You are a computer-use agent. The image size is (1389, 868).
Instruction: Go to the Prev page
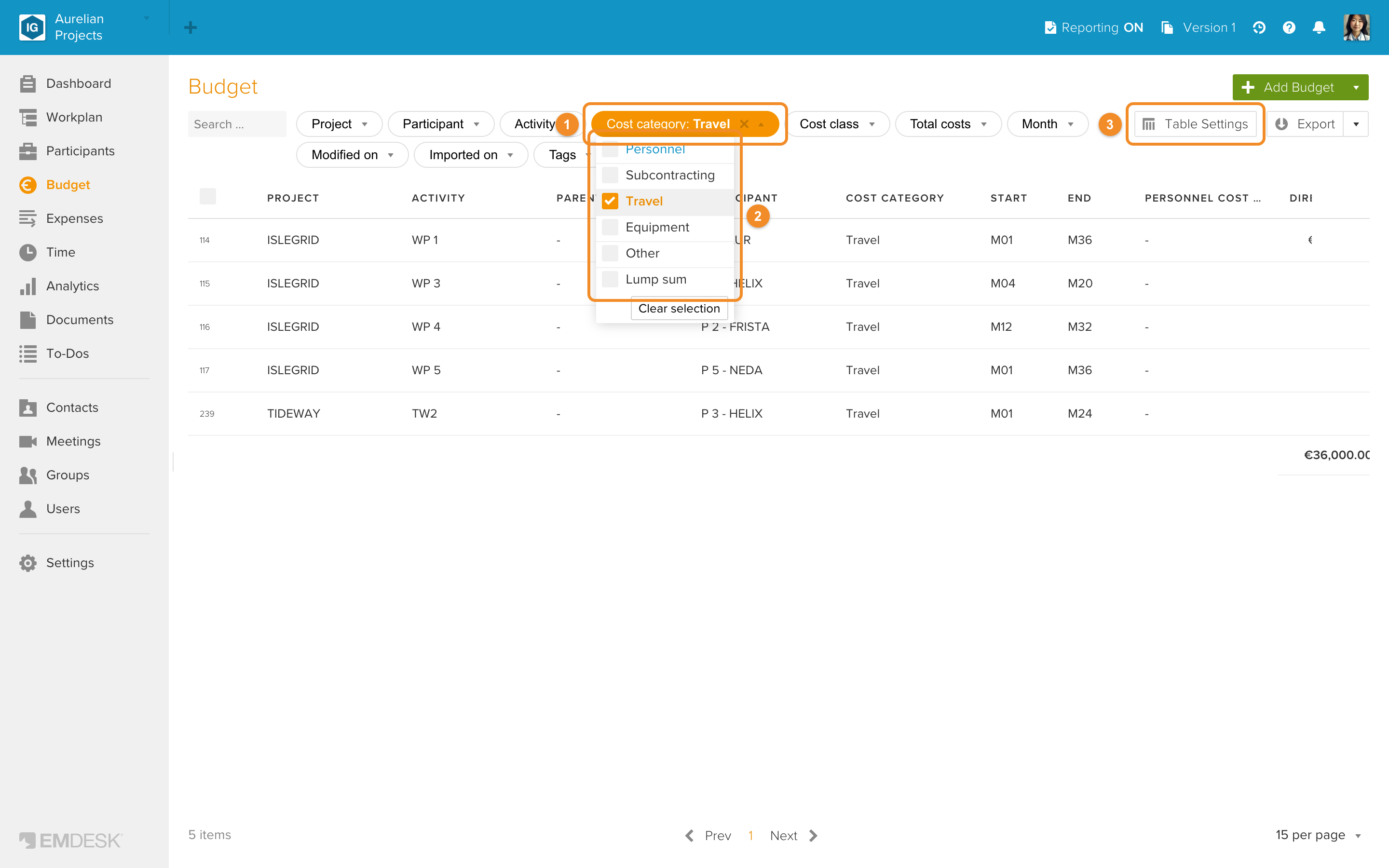[x=708, y=835]
